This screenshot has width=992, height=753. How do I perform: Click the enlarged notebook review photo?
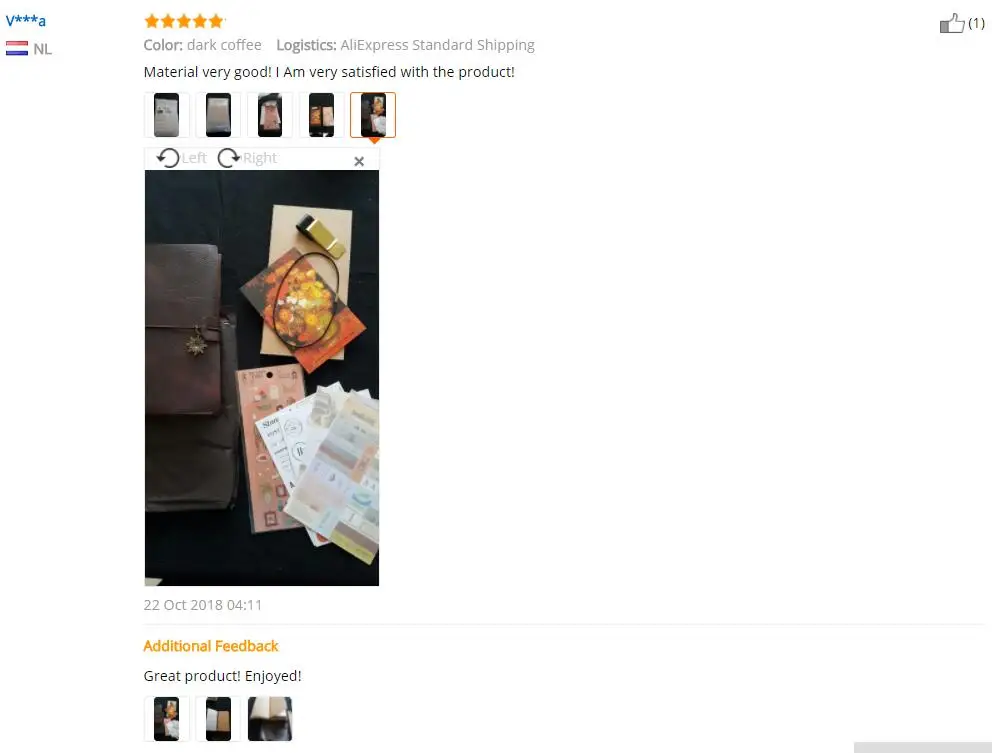coord(262,378)
